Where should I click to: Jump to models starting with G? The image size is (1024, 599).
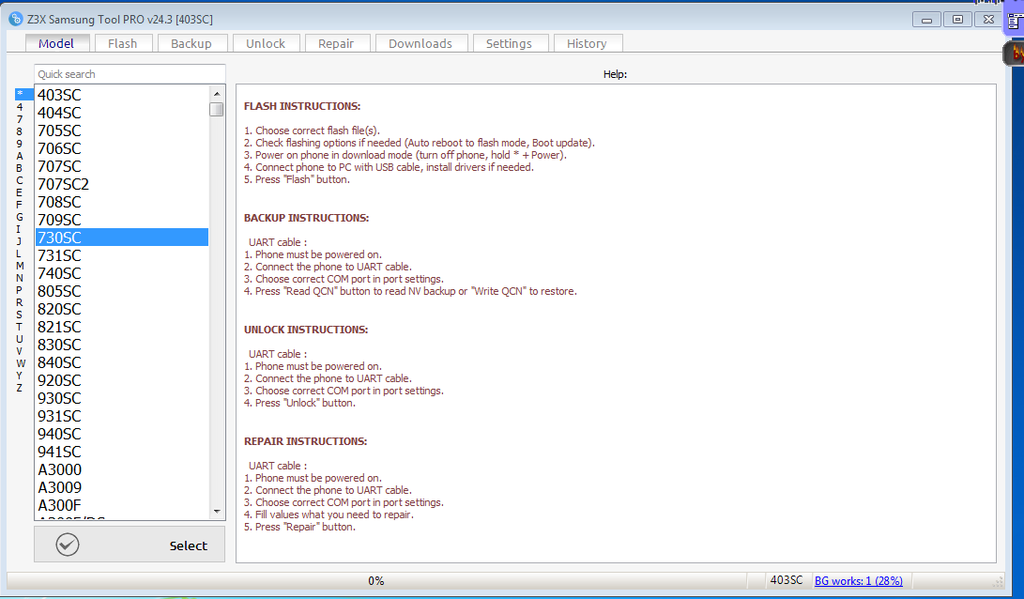pyautogui.click(x=20, y=217)
